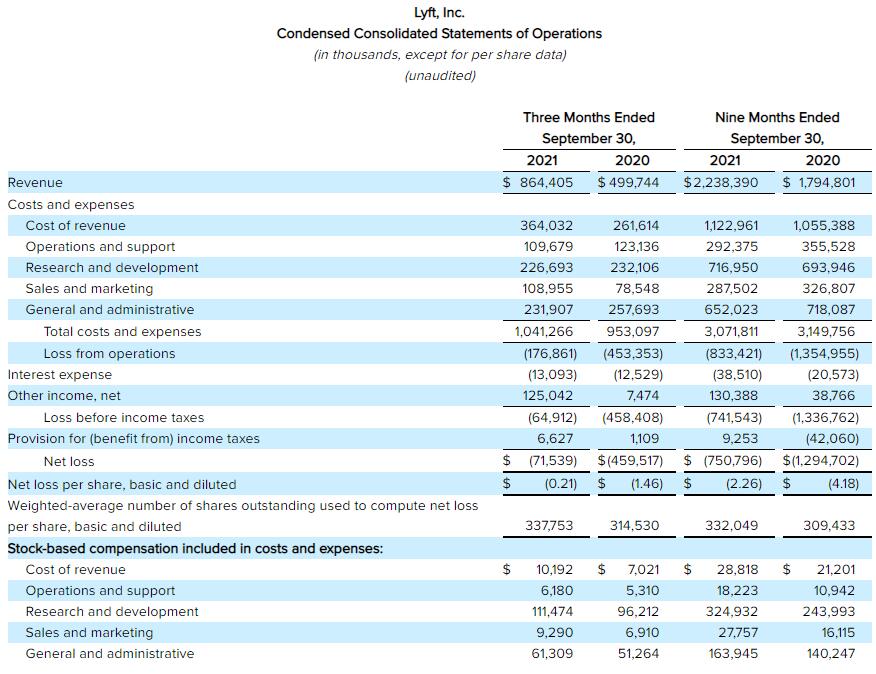Click the weighted-average shares value "309,433"

[x=829, y=526]
